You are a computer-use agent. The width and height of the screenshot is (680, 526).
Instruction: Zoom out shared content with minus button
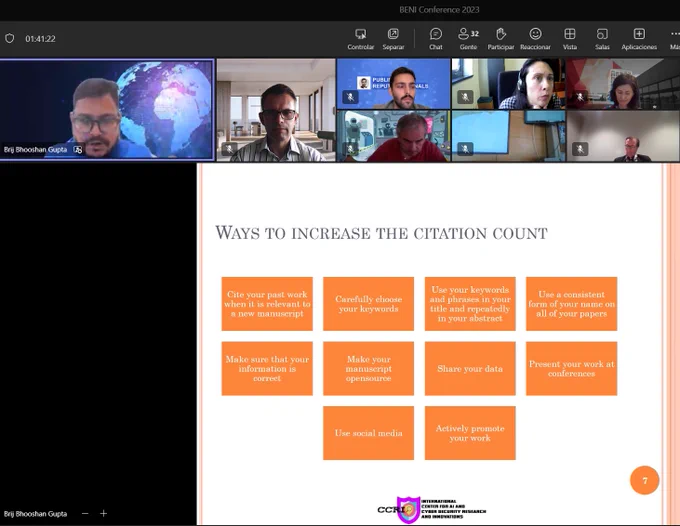pos(85,513)
